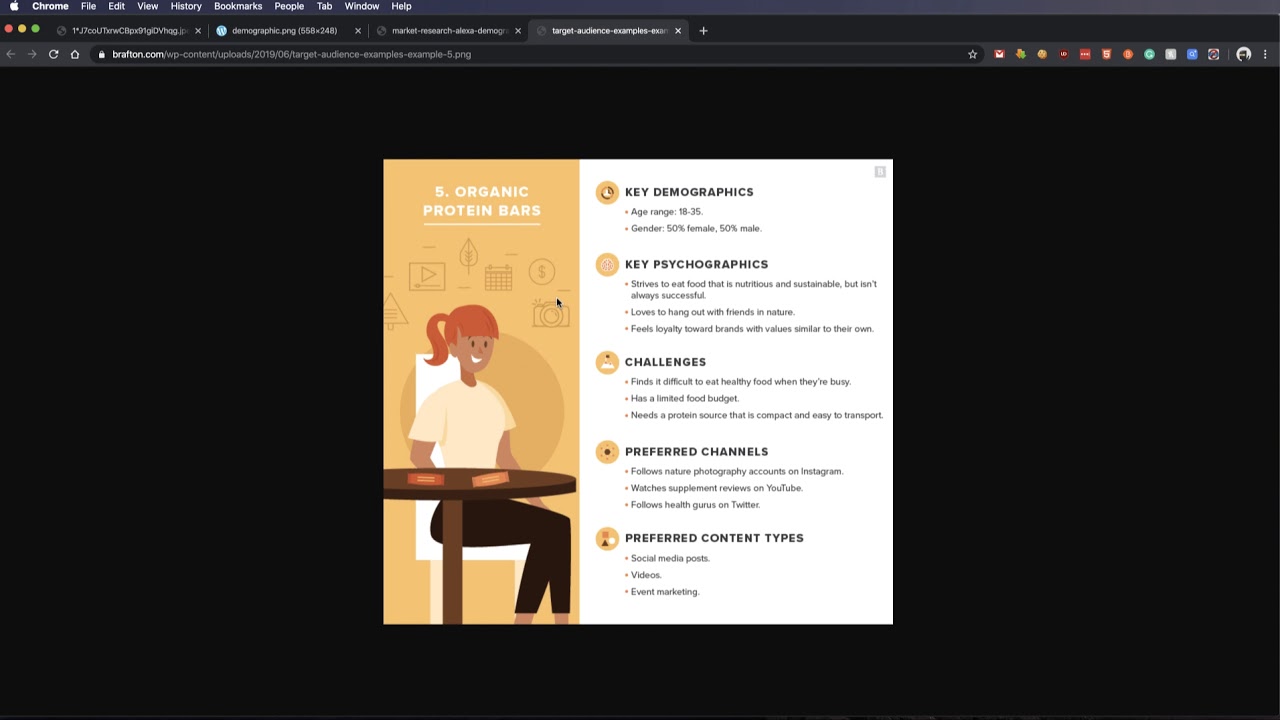Click "Loves to hang out with friends in nature."
The height and width of the screenshot is (720, 1280).
coord(713,312)
